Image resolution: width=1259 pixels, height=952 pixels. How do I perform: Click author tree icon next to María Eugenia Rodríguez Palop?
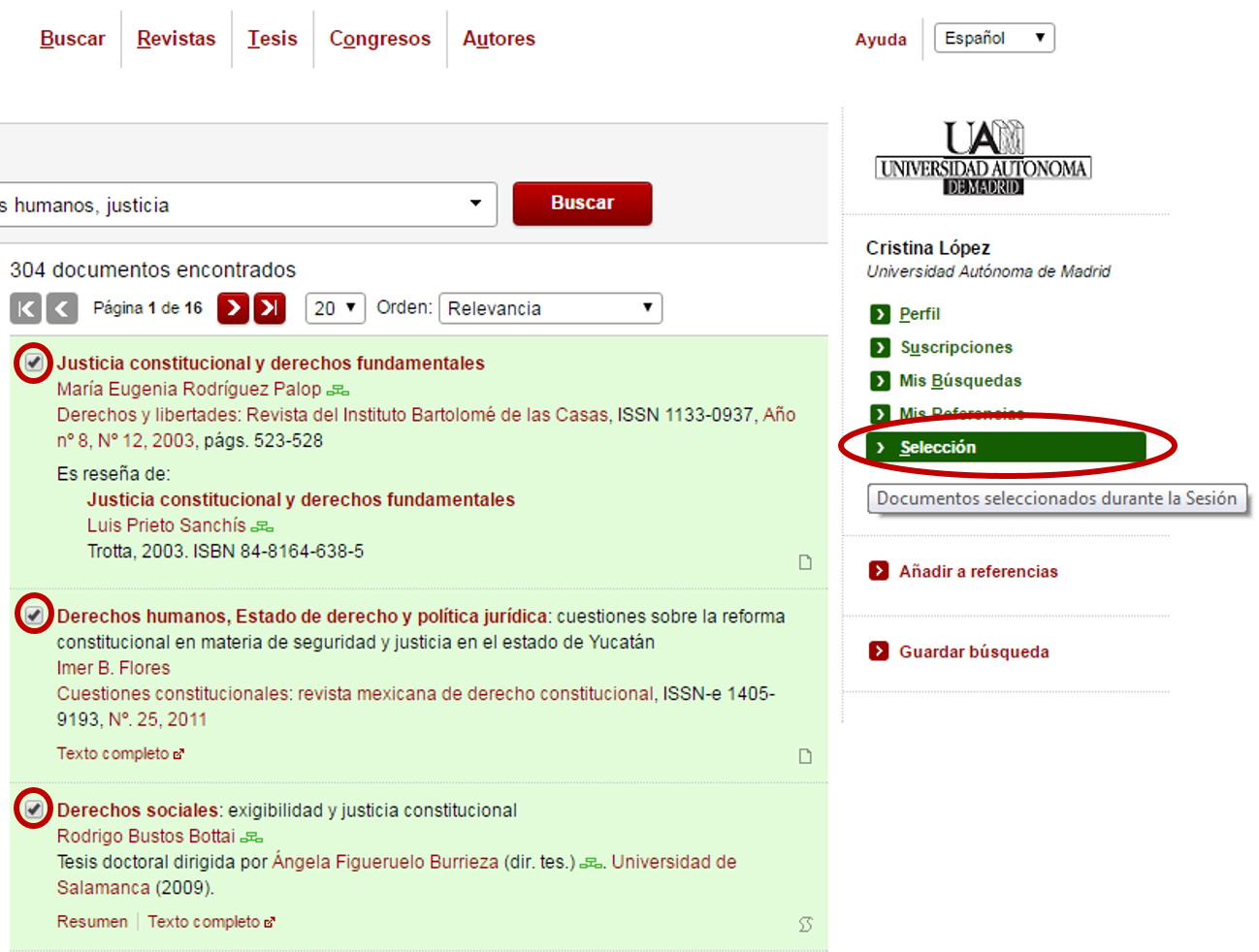pos(338,390)
